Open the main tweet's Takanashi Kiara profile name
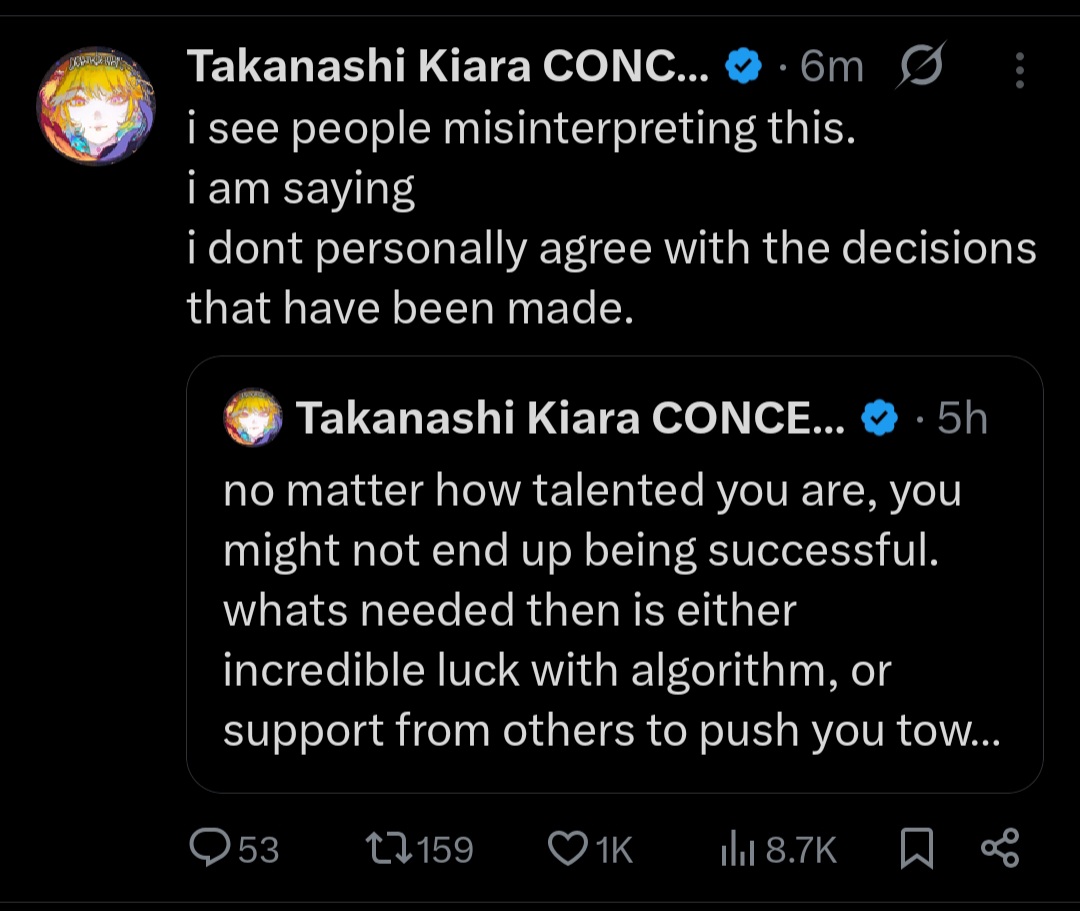The image size is (1080, 911). 448,68
